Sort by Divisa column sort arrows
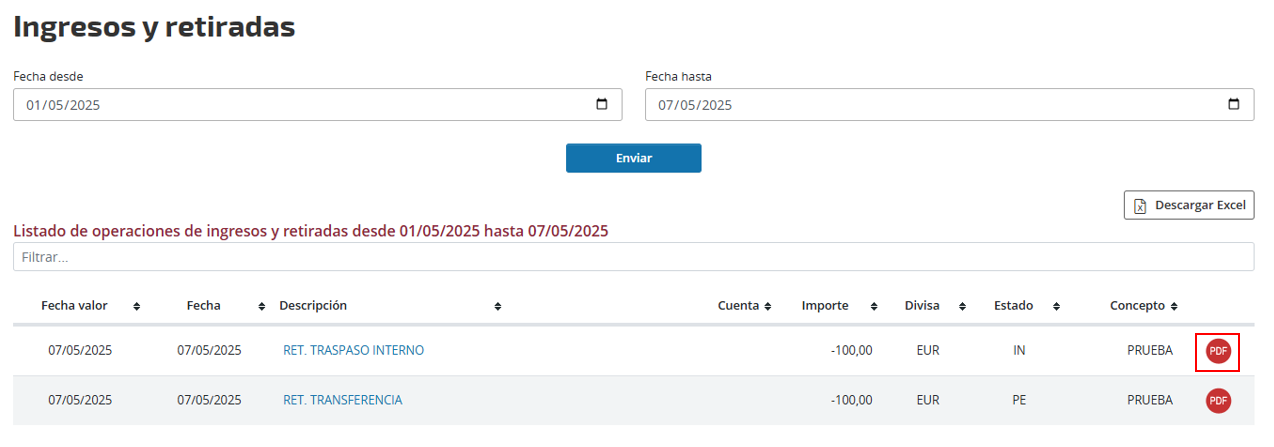Viewport: 1274px width, 447px height. pos(964,306)
